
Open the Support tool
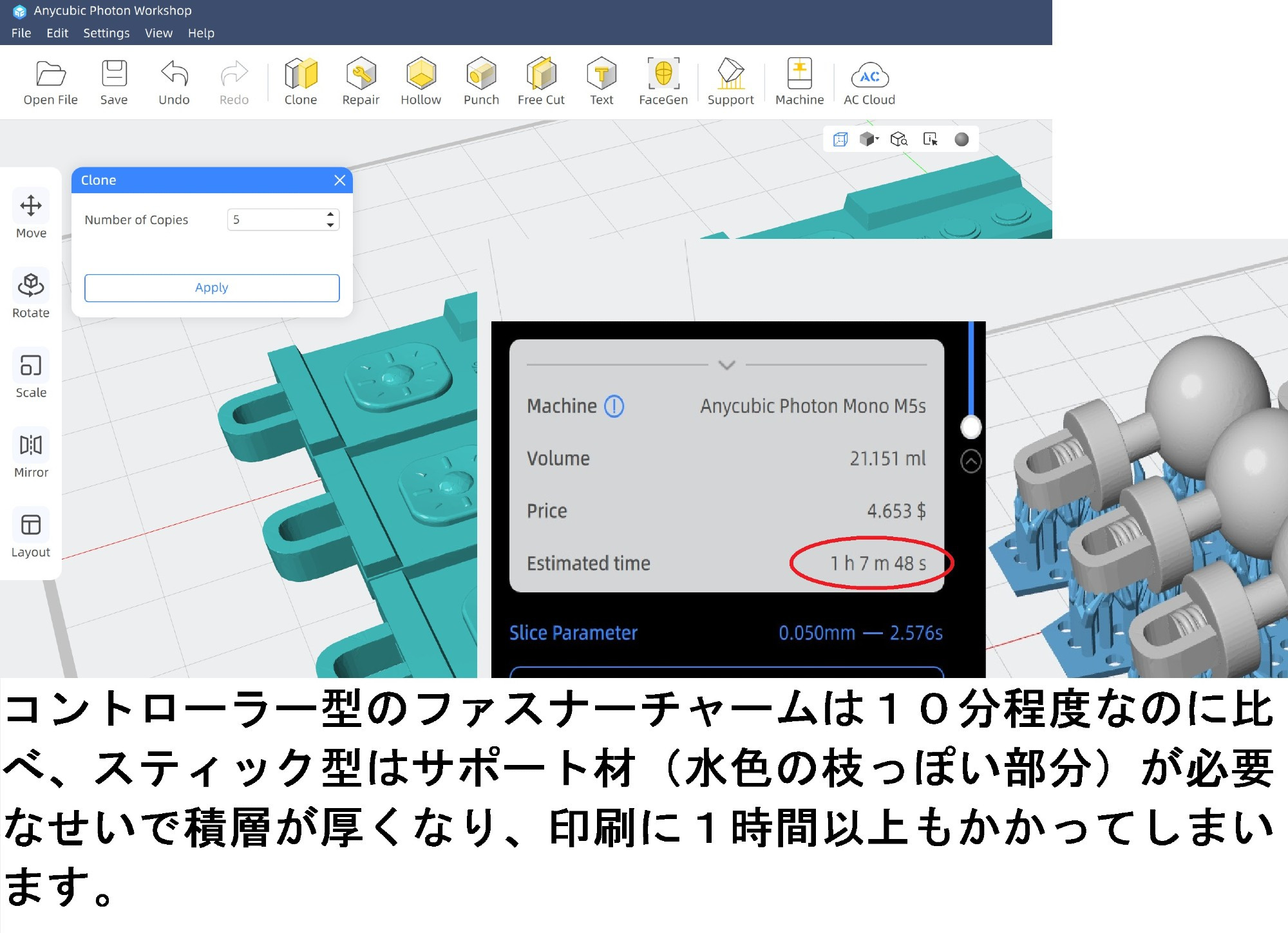pos(730,82)
